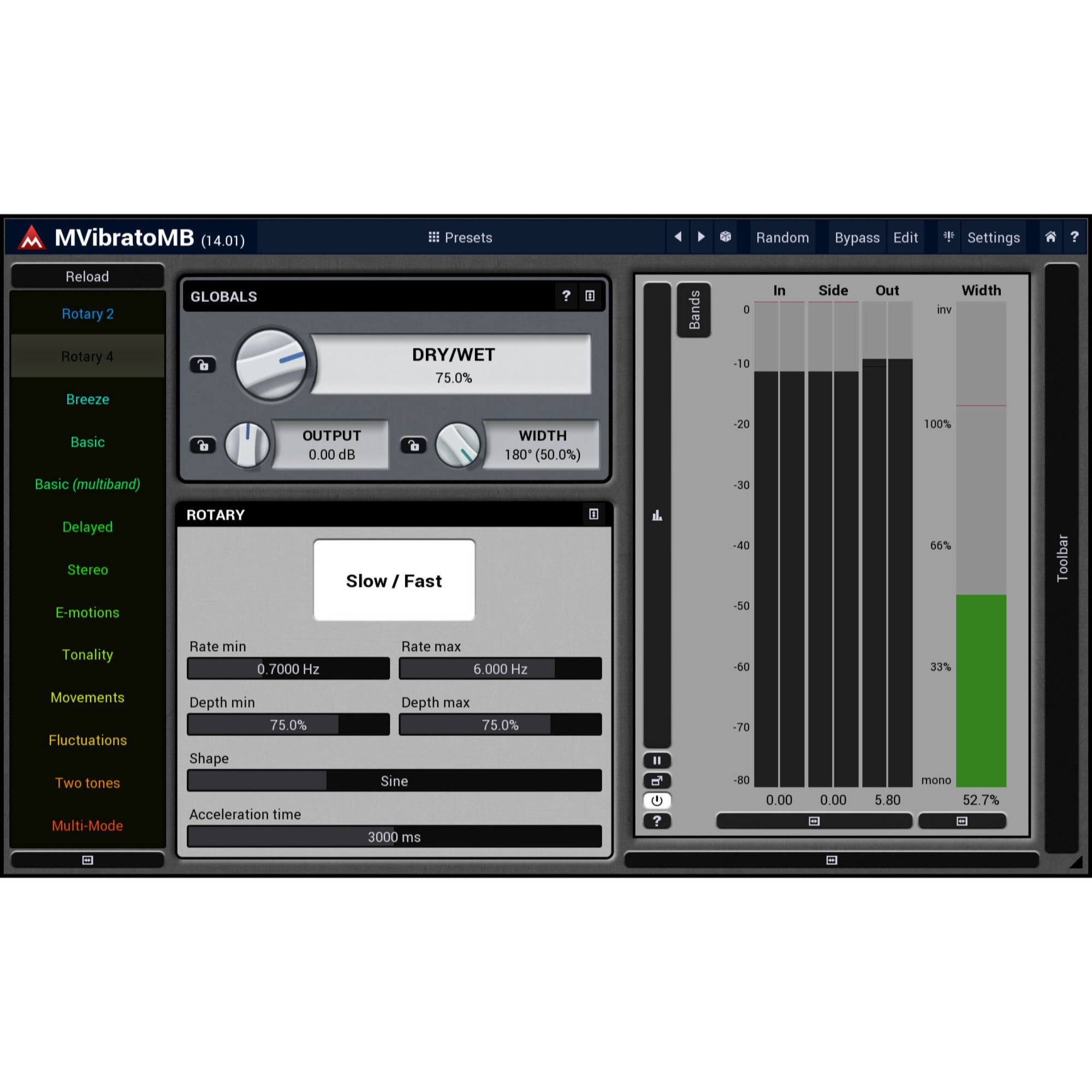Click the meters help question icon
Viewport: 1092px width, 1092px height.
pos(657,821)
